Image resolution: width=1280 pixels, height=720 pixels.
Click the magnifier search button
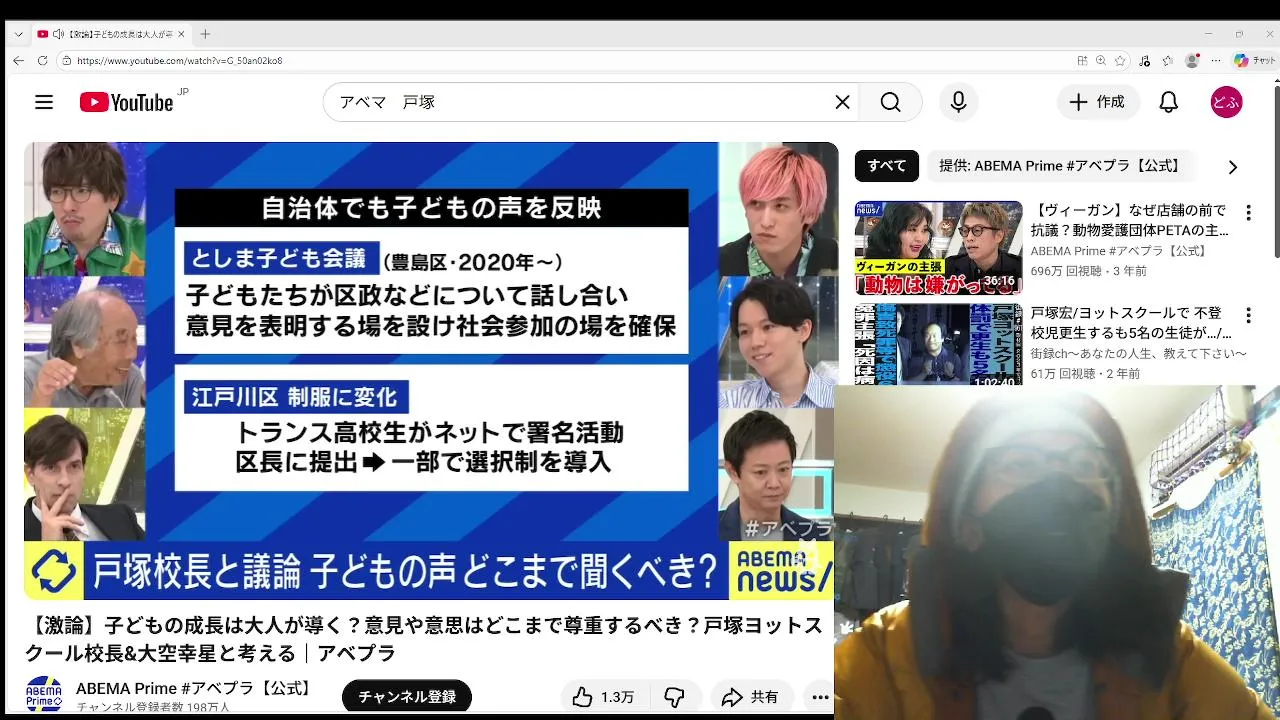pos(890,102)
